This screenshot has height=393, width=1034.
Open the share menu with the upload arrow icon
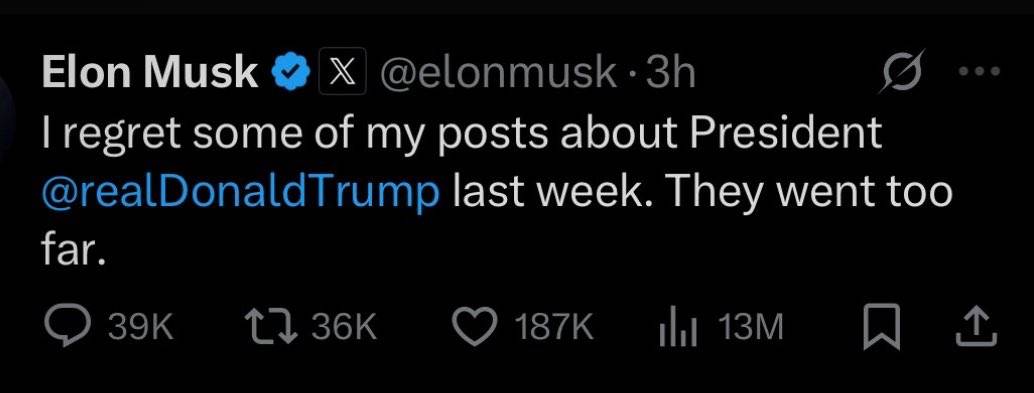pyautogui.click(x=976, y=328)
